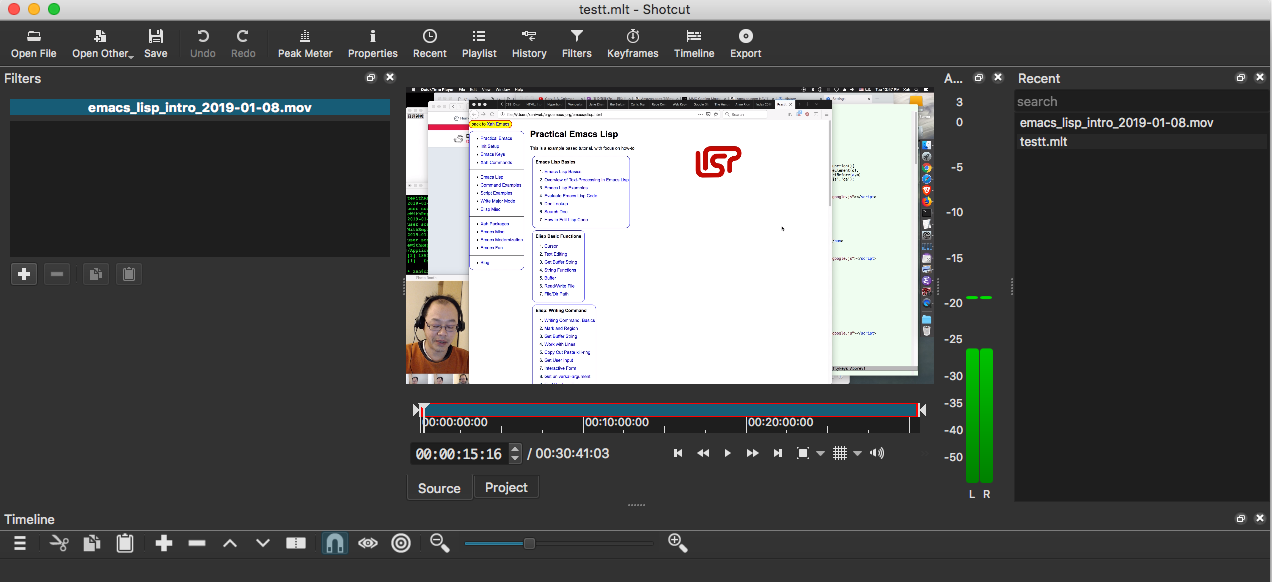1272x582 pixels.
Task: Skip to the end of the clip
Action: click(x=778, y=454)
